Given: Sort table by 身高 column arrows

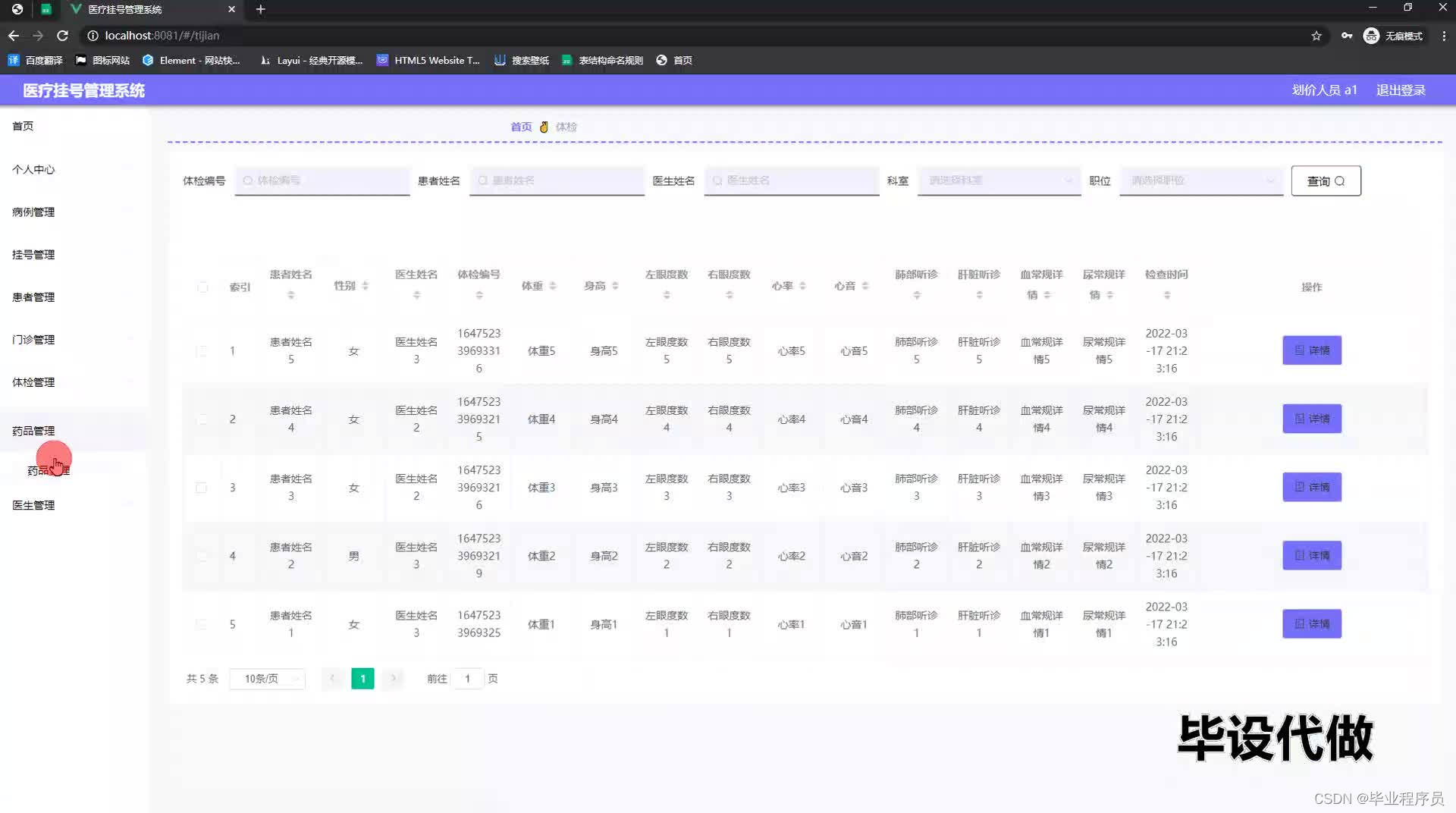Looking at the screenshot, I should pos(615,286).
